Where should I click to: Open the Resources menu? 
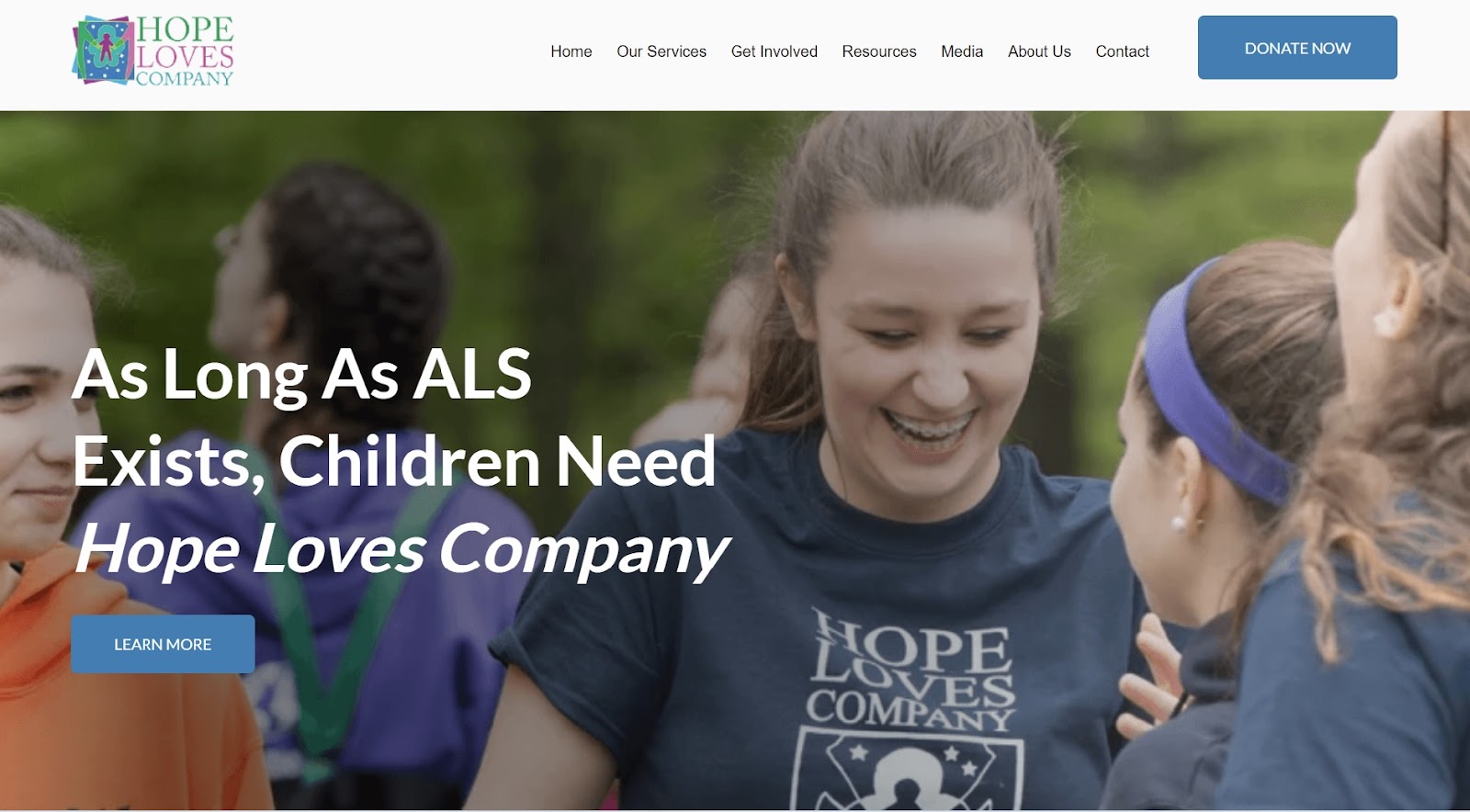click(879, 51)
